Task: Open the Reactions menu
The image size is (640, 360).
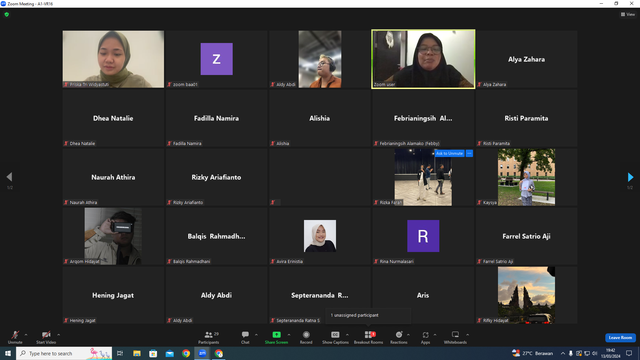Action: 399,337
